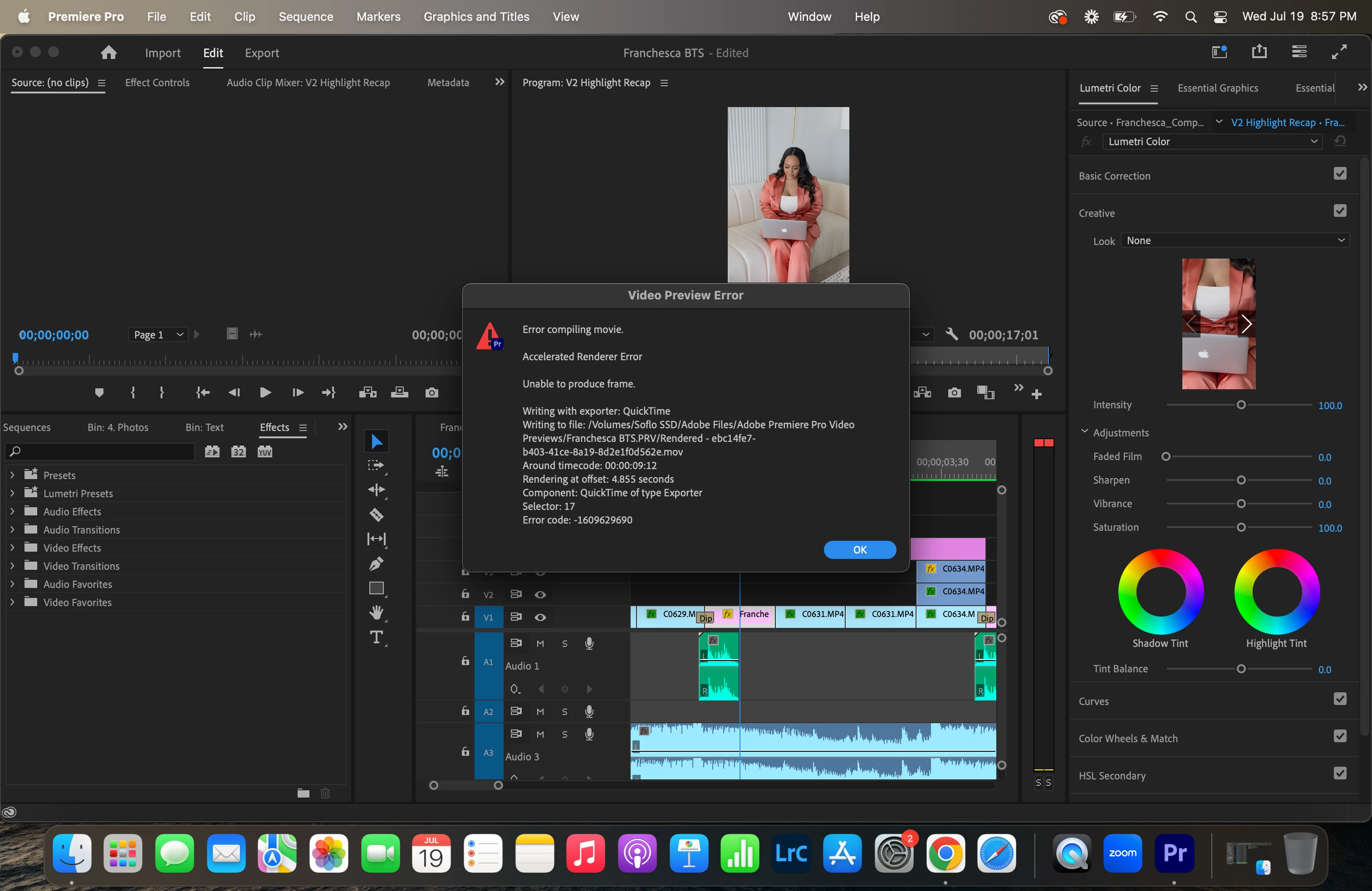
Task: Select the Razor tool in the tools panel
Action: point(377,514)
